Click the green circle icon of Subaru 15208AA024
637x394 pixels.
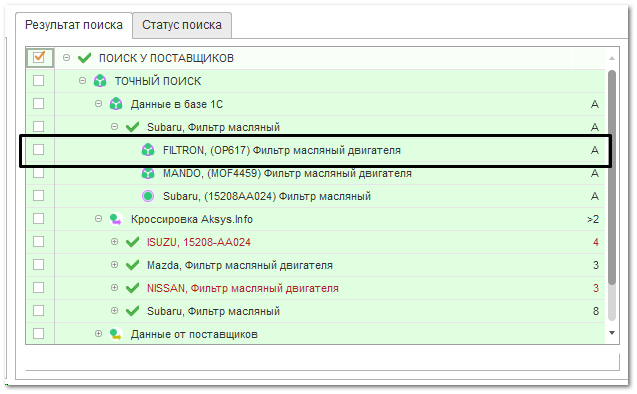coord(148,196)
